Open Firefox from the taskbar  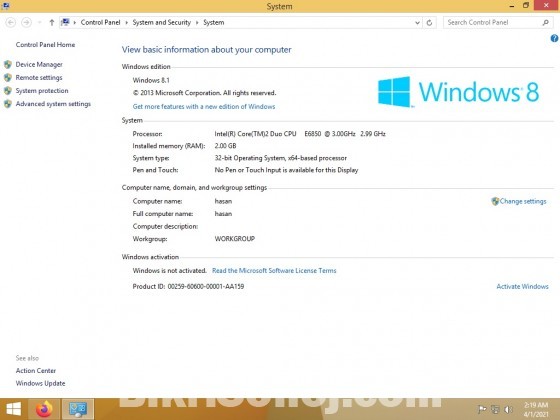click(x=44, y=409)
